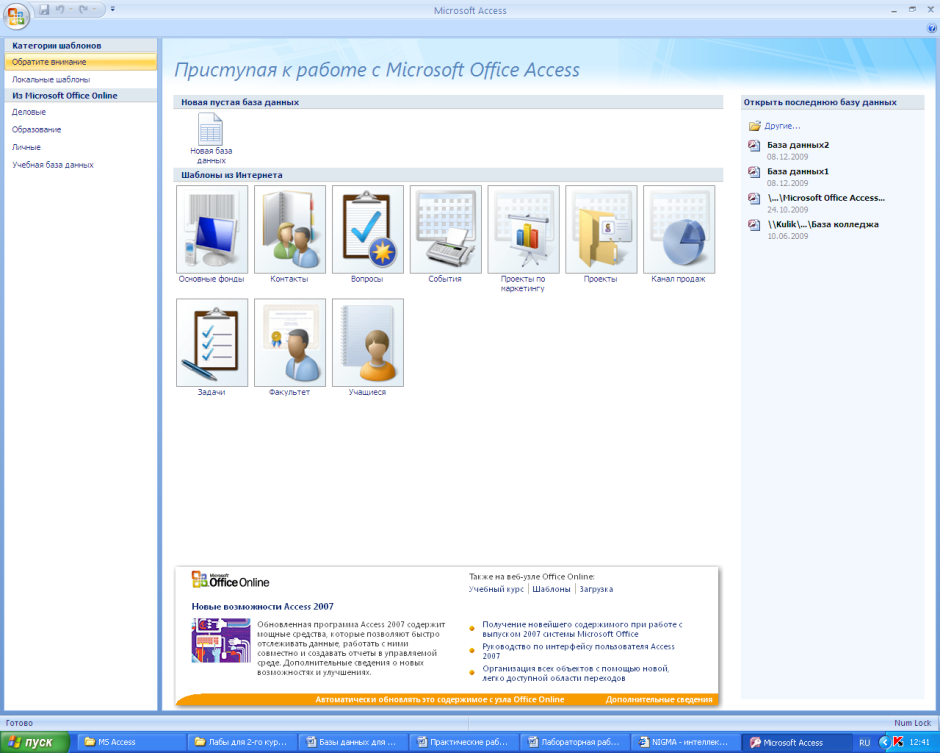
Task: Click Автоматически обновлять это содержимое link
Action: pos(439,700)
